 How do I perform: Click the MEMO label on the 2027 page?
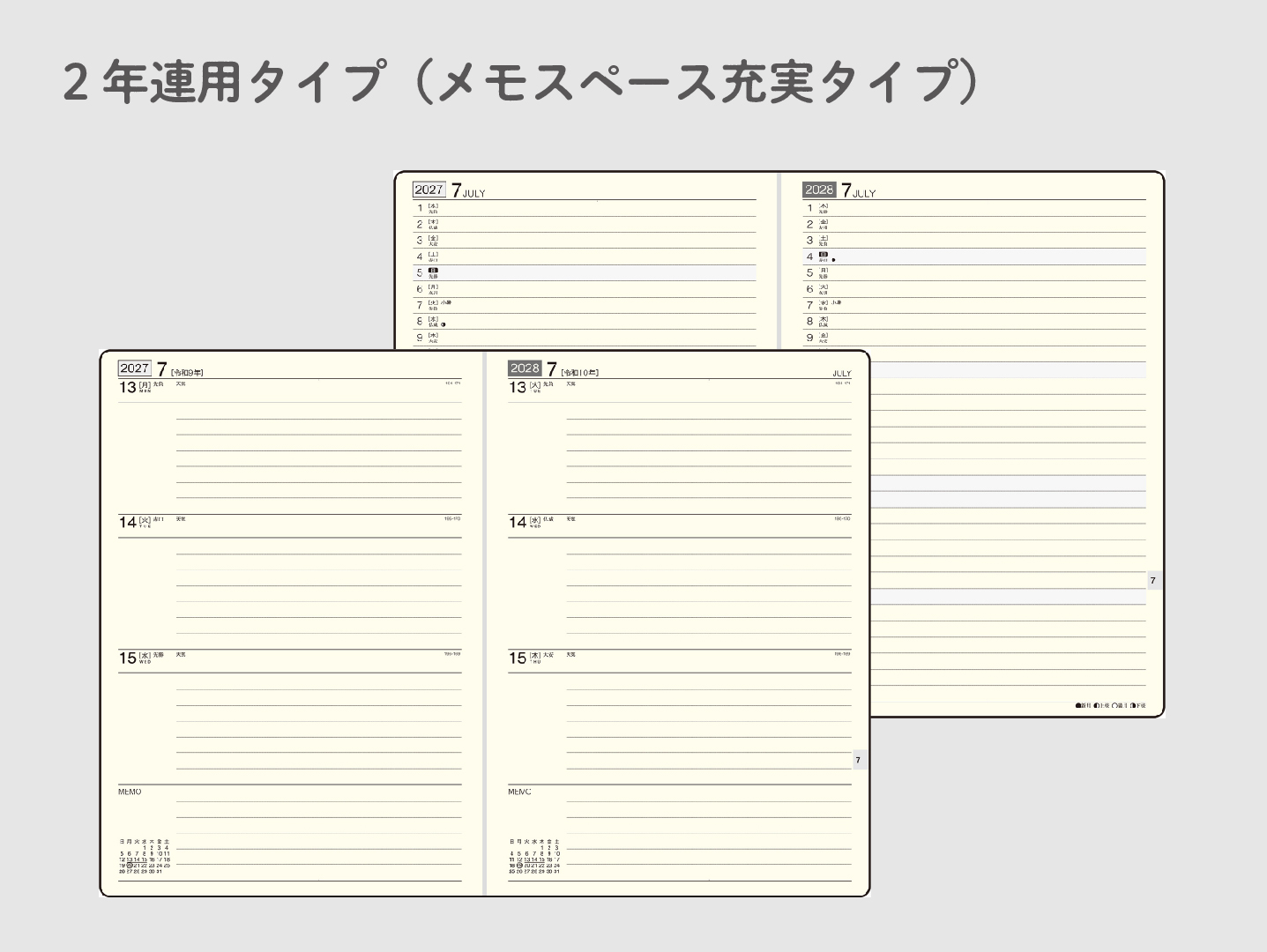(x=130, y=792)
